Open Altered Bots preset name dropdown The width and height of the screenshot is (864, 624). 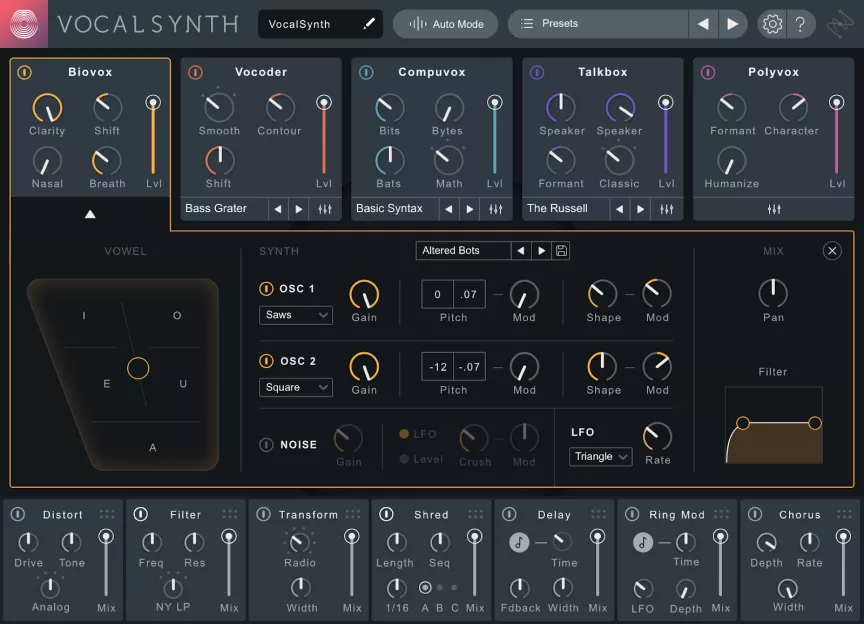(x=463, y=251)
